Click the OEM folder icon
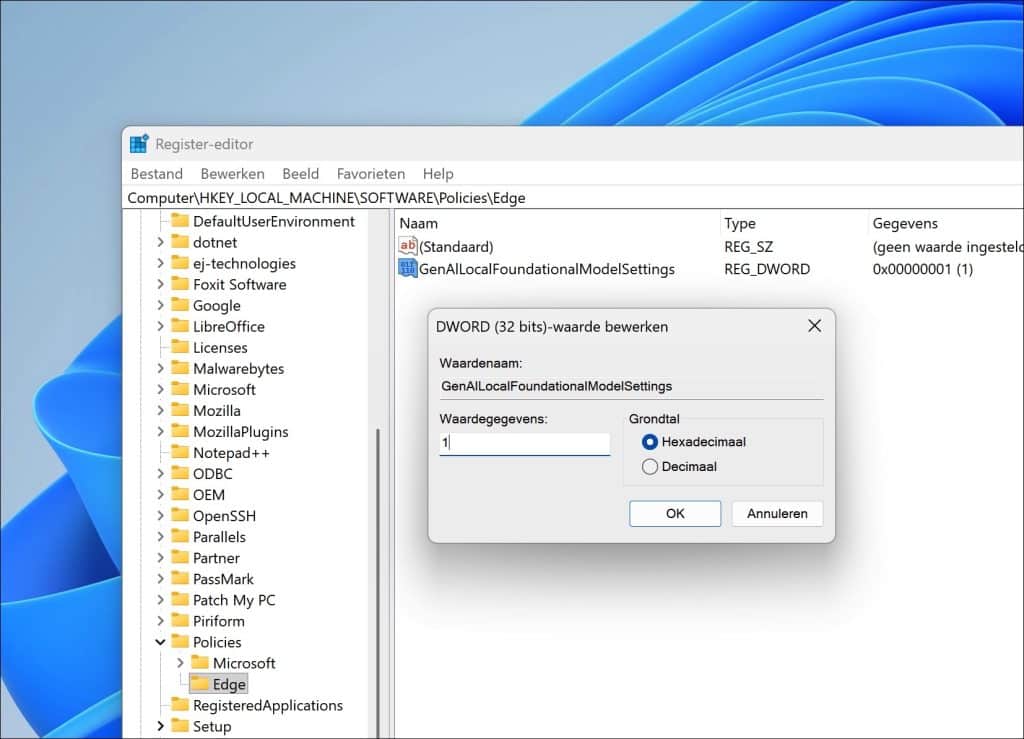 [180, 494]
